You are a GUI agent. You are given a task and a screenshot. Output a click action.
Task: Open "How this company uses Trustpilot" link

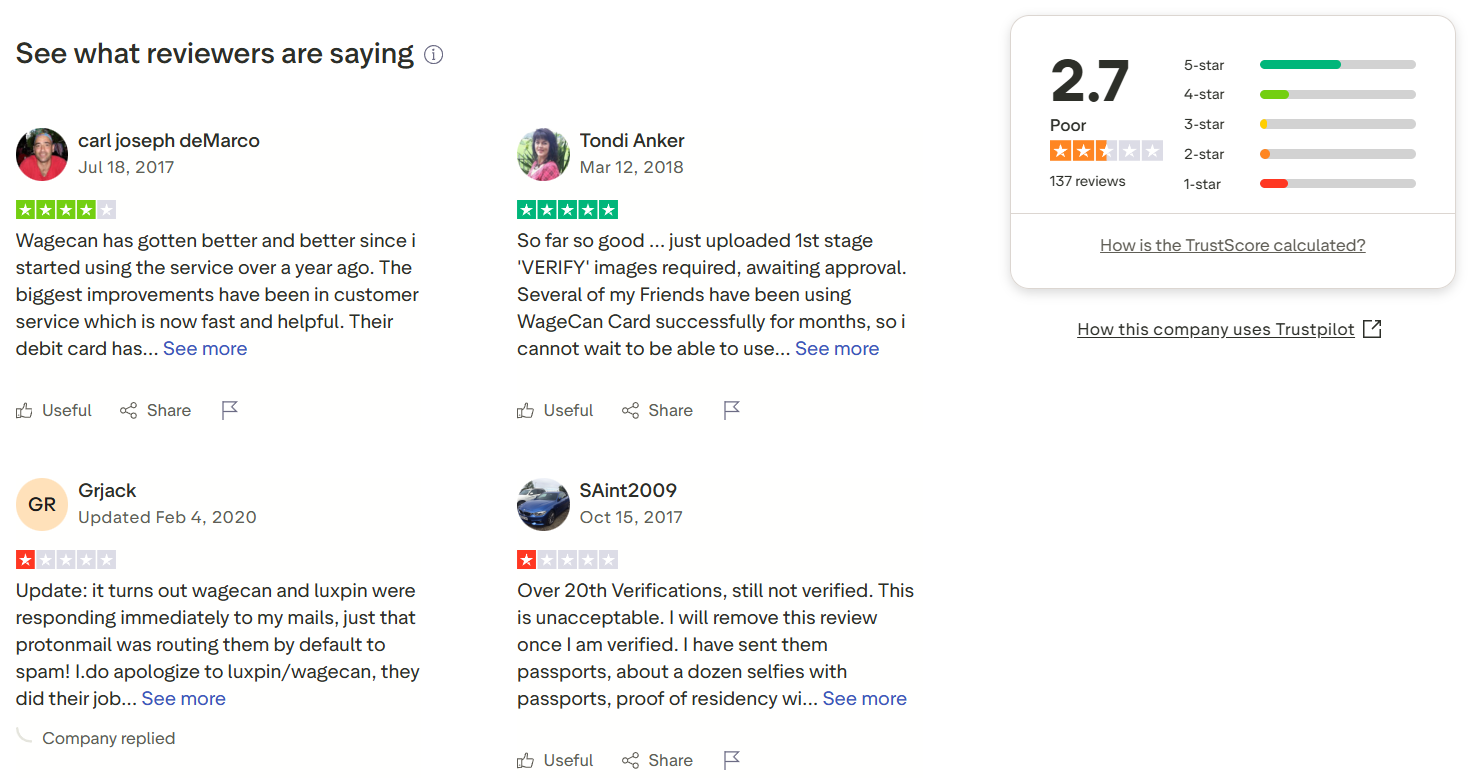(1215, 329)
